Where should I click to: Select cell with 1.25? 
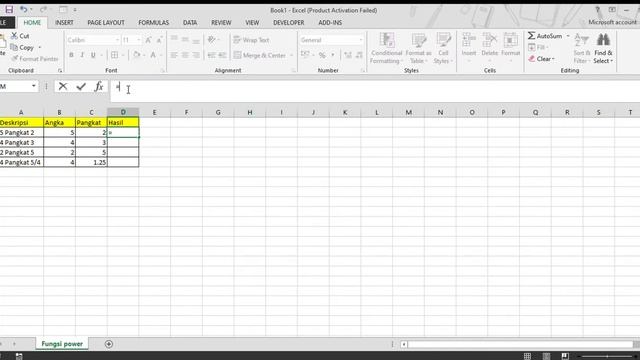click(x=91, y=162)
